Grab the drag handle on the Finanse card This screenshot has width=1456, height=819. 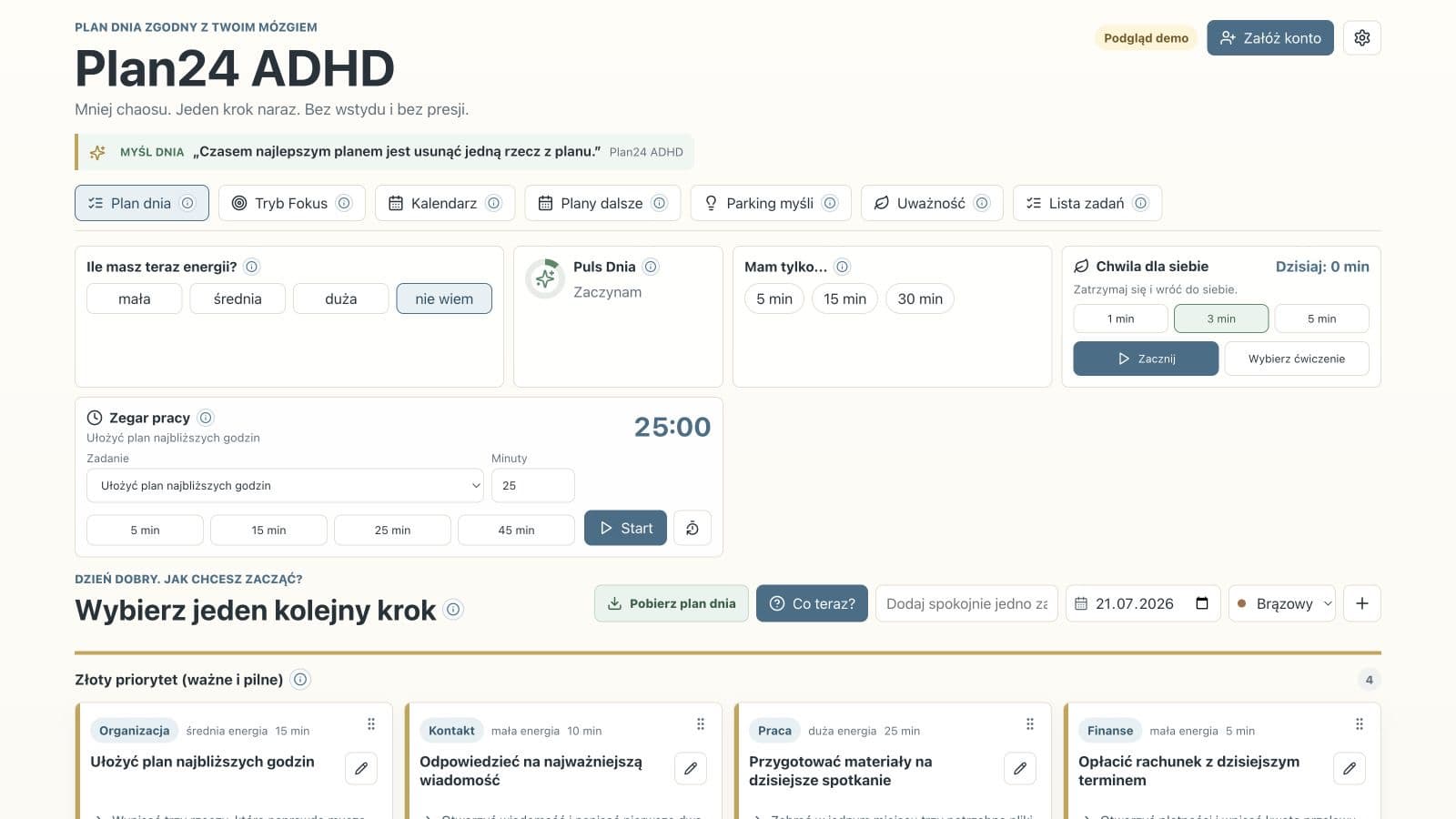click(x=1360, y=724)
